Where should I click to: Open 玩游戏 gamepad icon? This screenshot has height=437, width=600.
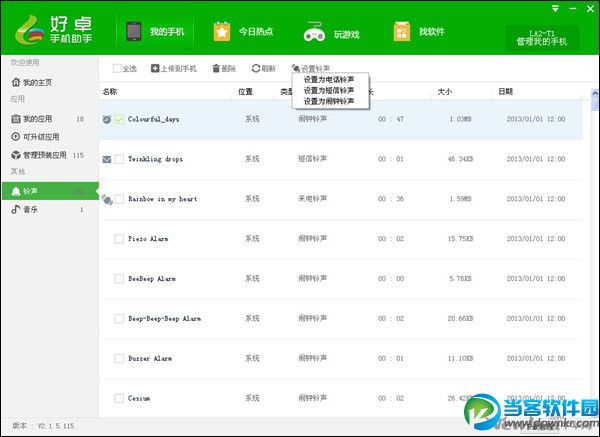pyautogui.click(x=314, y=31)
